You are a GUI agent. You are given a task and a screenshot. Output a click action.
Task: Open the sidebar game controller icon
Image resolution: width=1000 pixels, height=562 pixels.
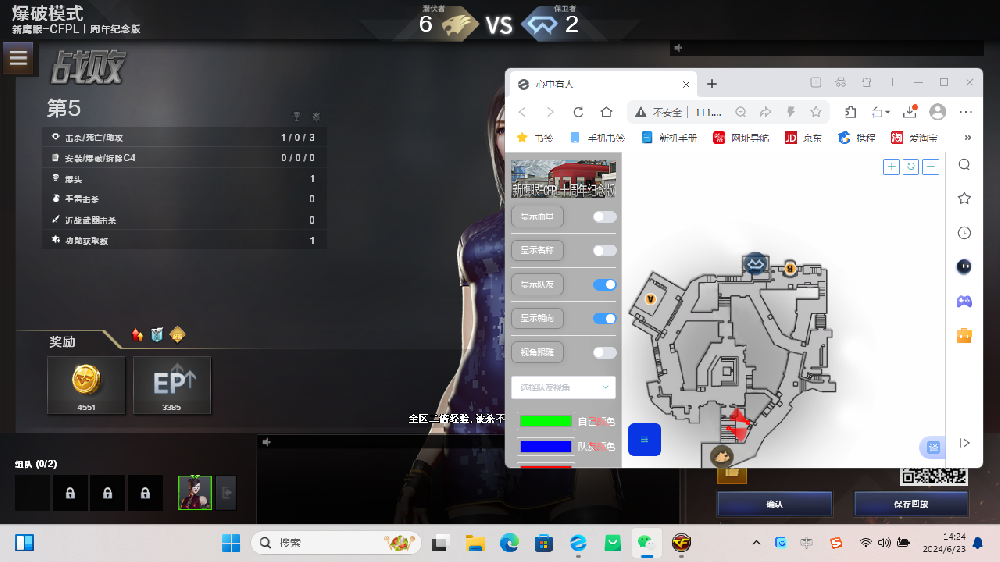click(964, 301)
